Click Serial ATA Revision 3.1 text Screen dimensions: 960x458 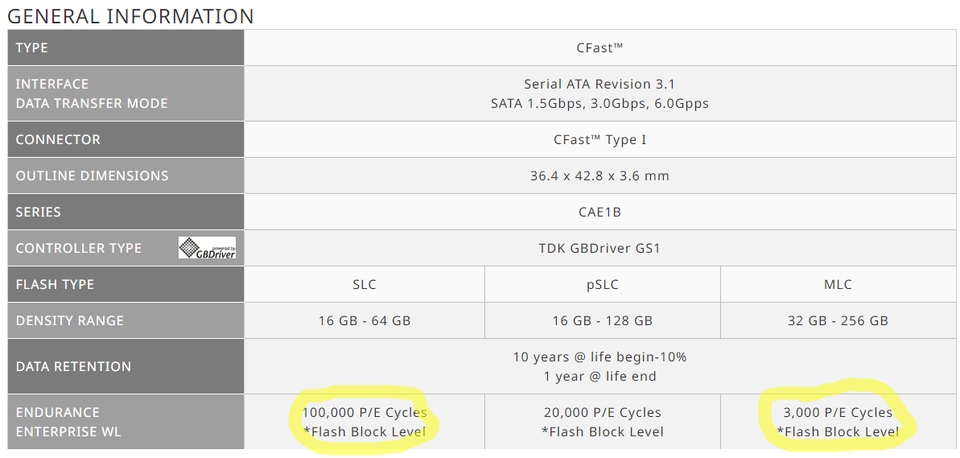coord(599,84)
